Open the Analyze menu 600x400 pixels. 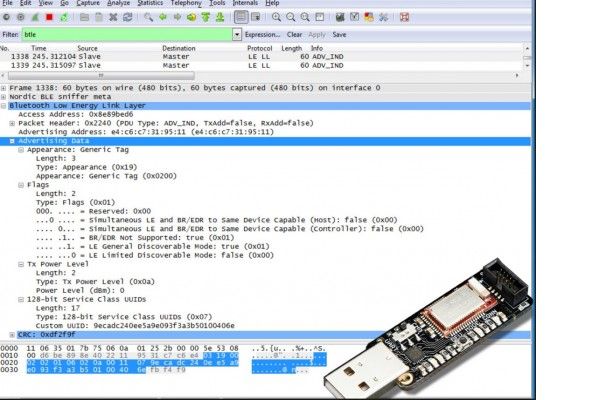tap(118, 3)
